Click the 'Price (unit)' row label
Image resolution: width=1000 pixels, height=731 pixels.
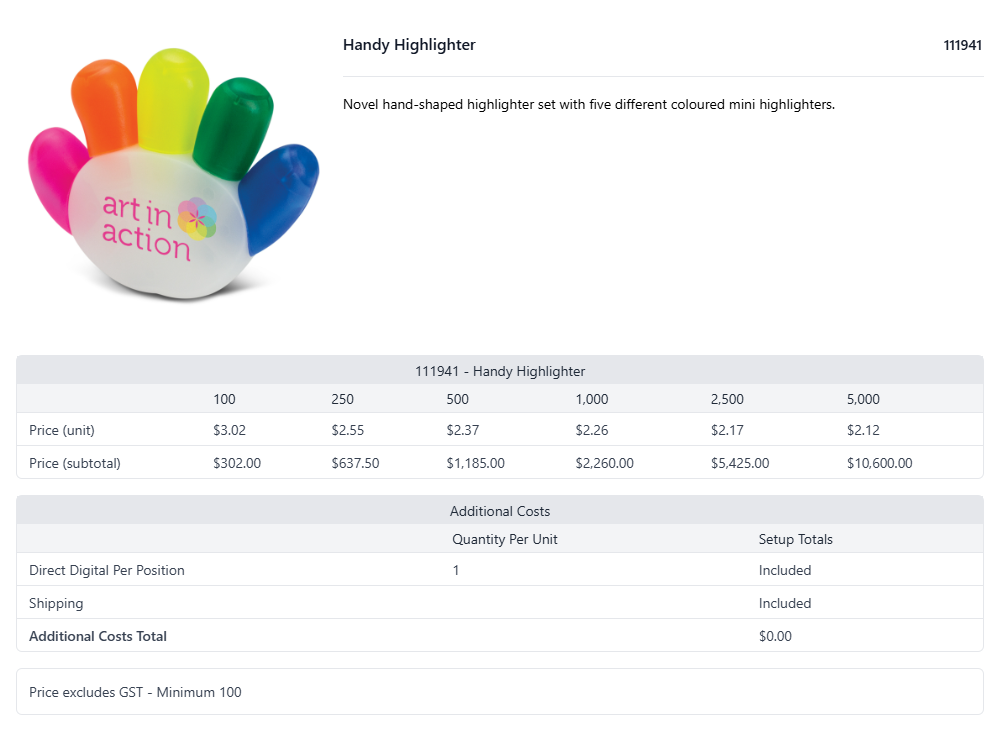coord(62,431)
